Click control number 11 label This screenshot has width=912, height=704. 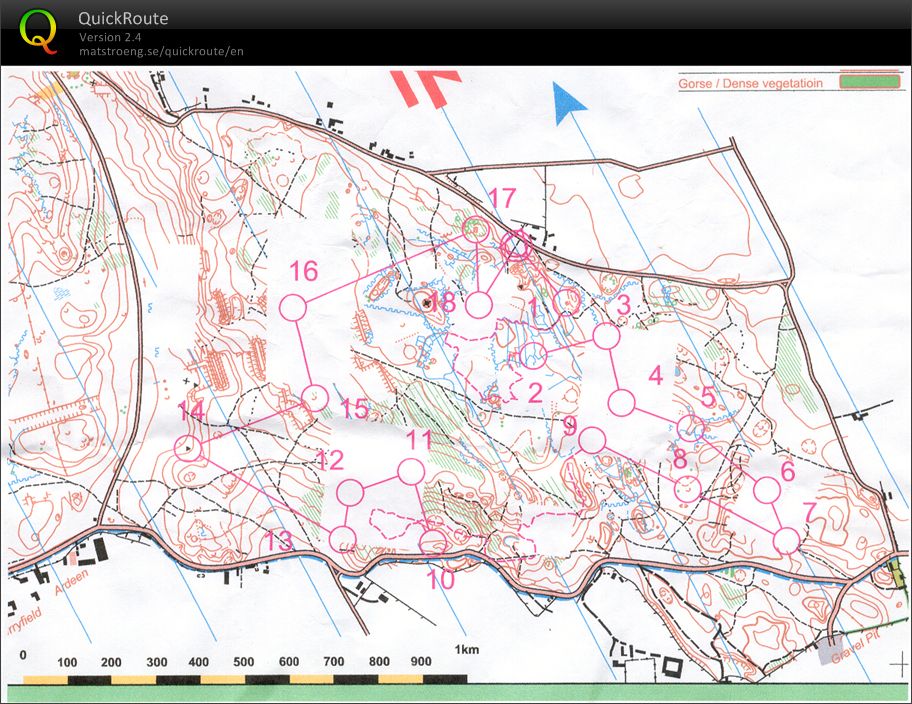click(x=419, y=440)
